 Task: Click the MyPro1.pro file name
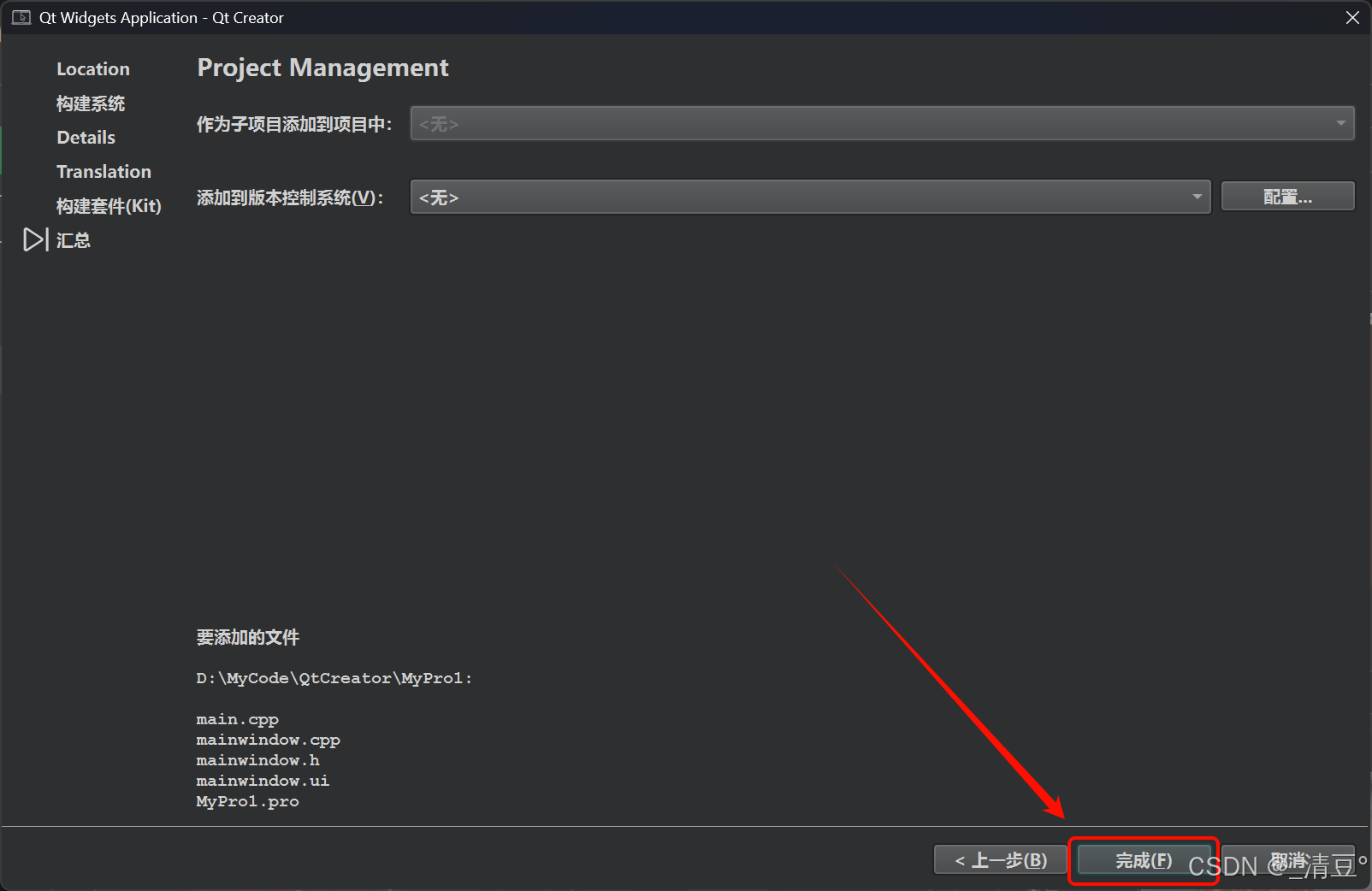pyautogui.click(x=247, y=801)
